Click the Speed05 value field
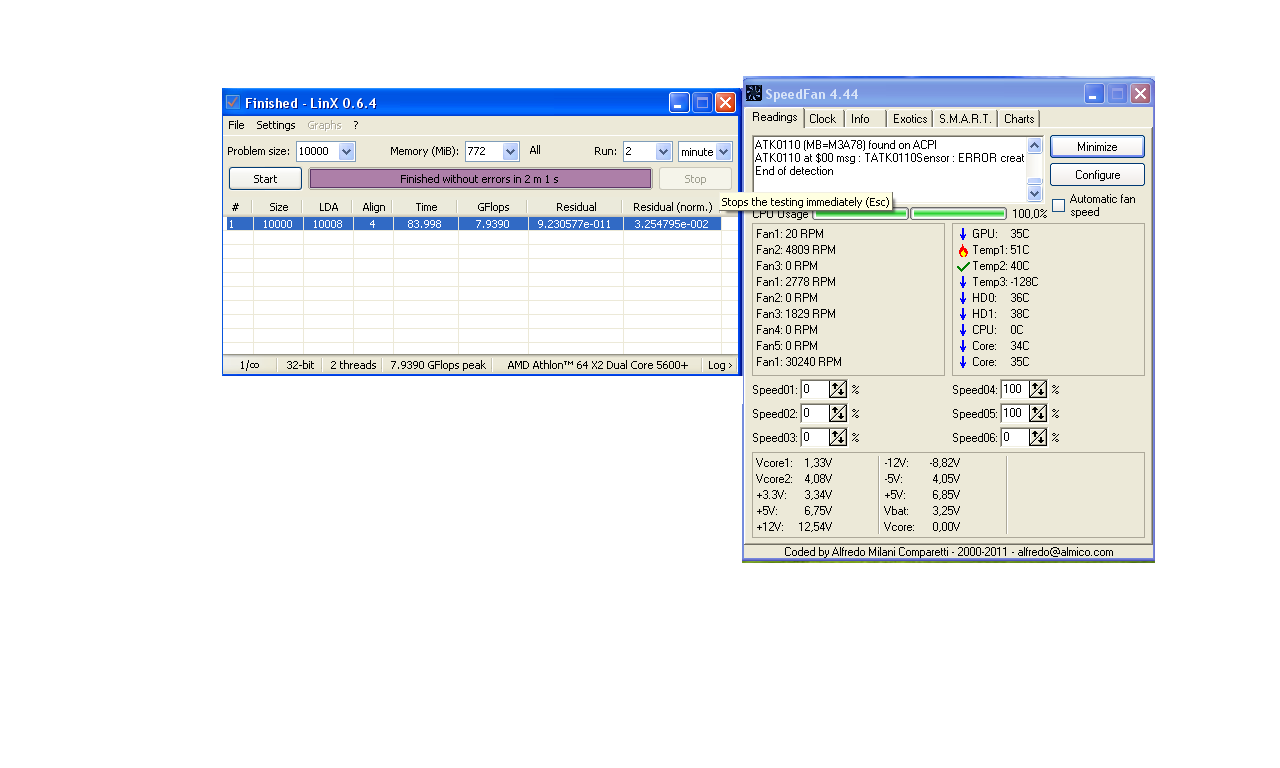Viewport: 1280px width, 768px height. click(x=1014, y=413)
